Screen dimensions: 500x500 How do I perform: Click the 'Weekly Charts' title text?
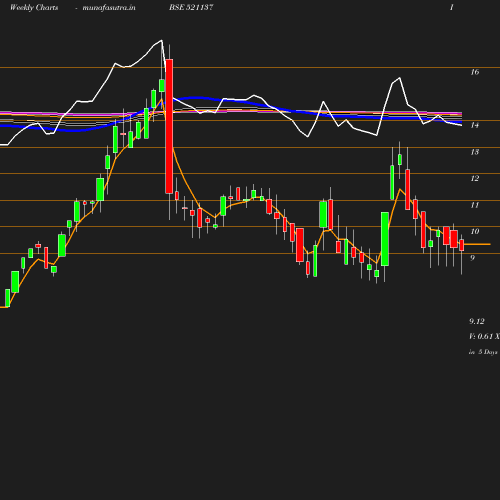pos(34,8)
